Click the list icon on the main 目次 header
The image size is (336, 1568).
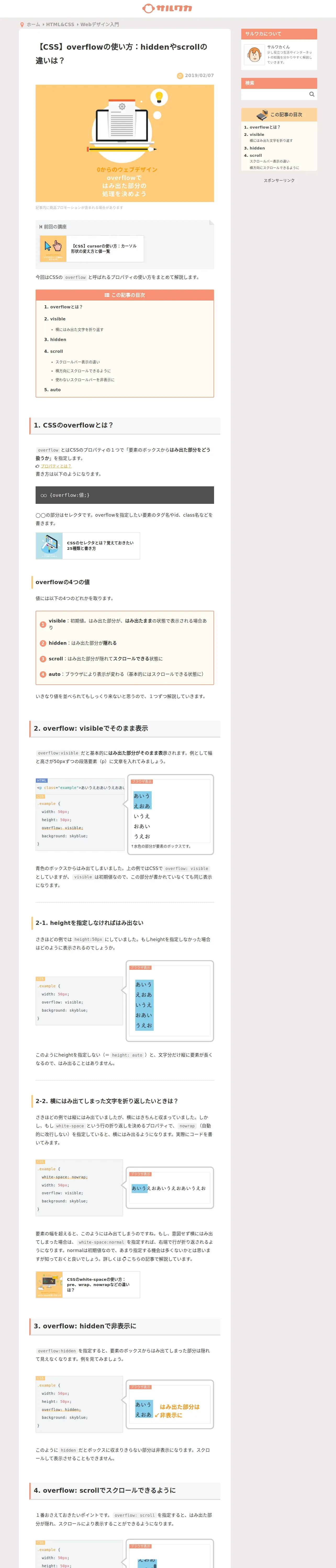tap(107, 295)
